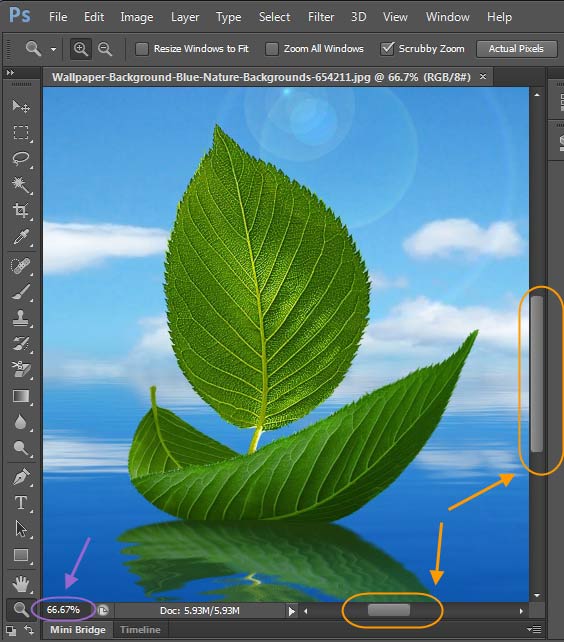
Task: Click the status bar Bridge export icon
Action: pyautogui.click(x=103, y=611)
